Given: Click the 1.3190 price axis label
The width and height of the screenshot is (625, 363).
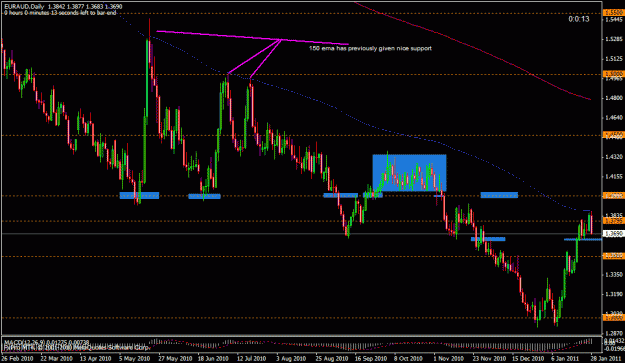Looking at the screenshot, I should [613, 294].
